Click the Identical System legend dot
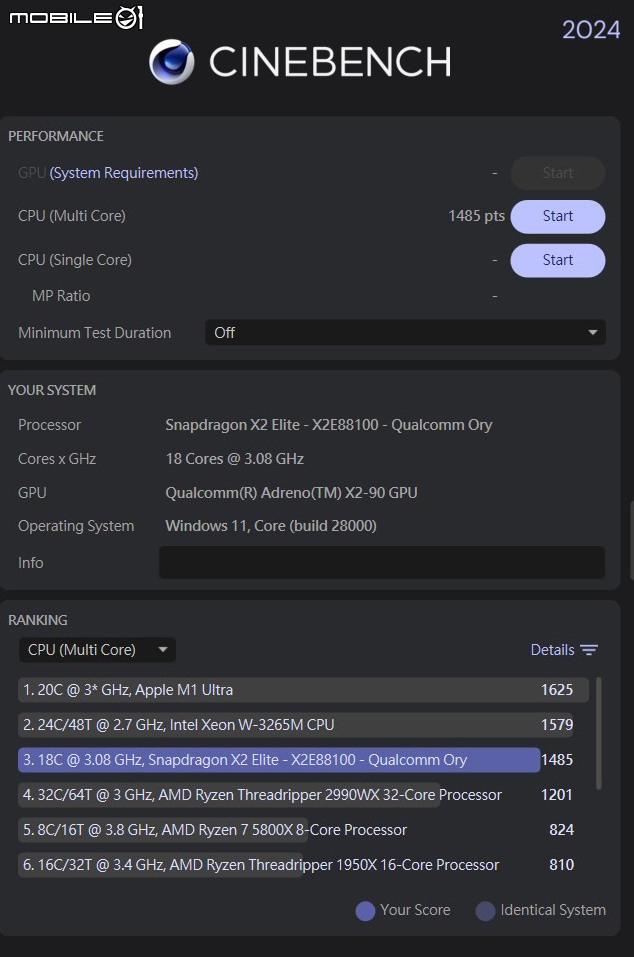Screen dimensions: 634x957 (x=485, y=911)
